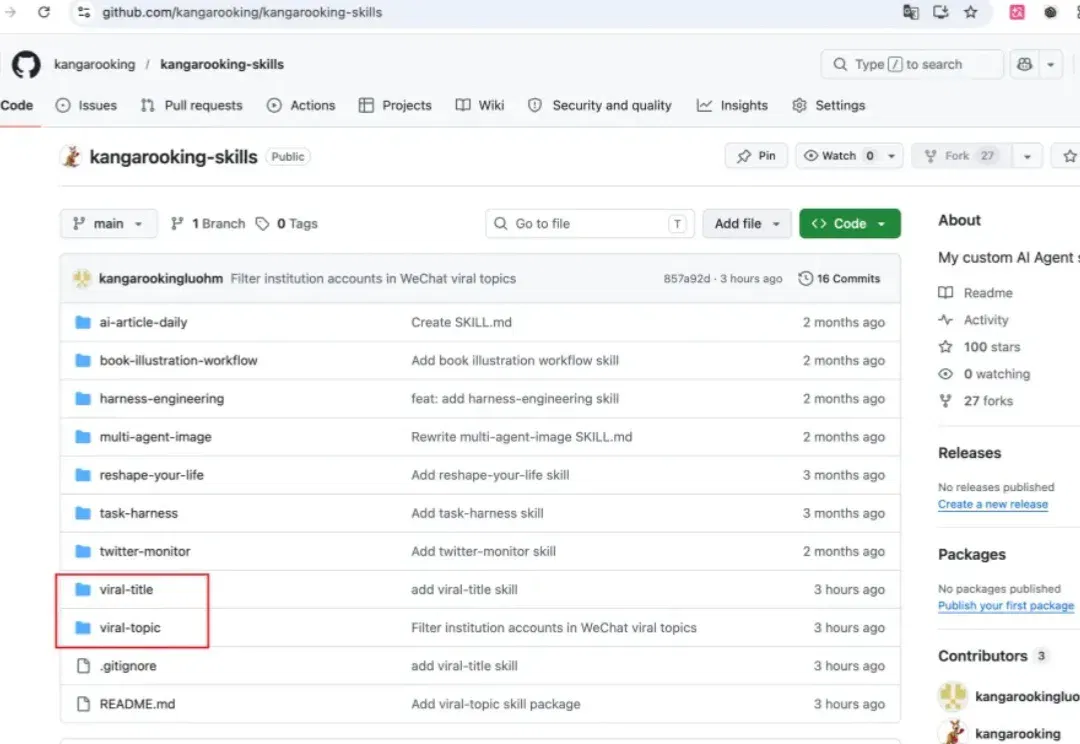
Task: Reload the page with browser refresh icon
Action: click(x=44, y=12)
